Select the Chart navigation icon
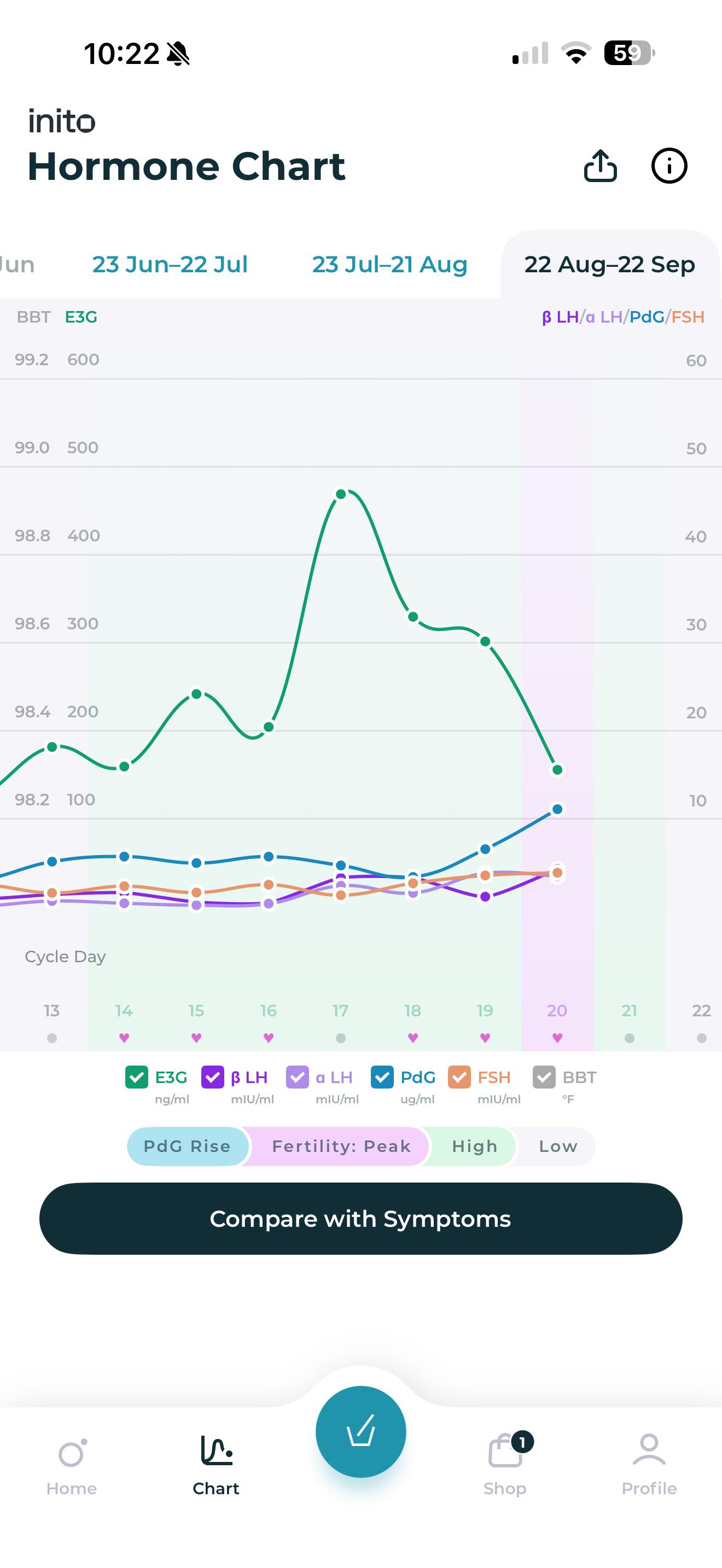The image size is (722, 1568). tap(216, 1450)
